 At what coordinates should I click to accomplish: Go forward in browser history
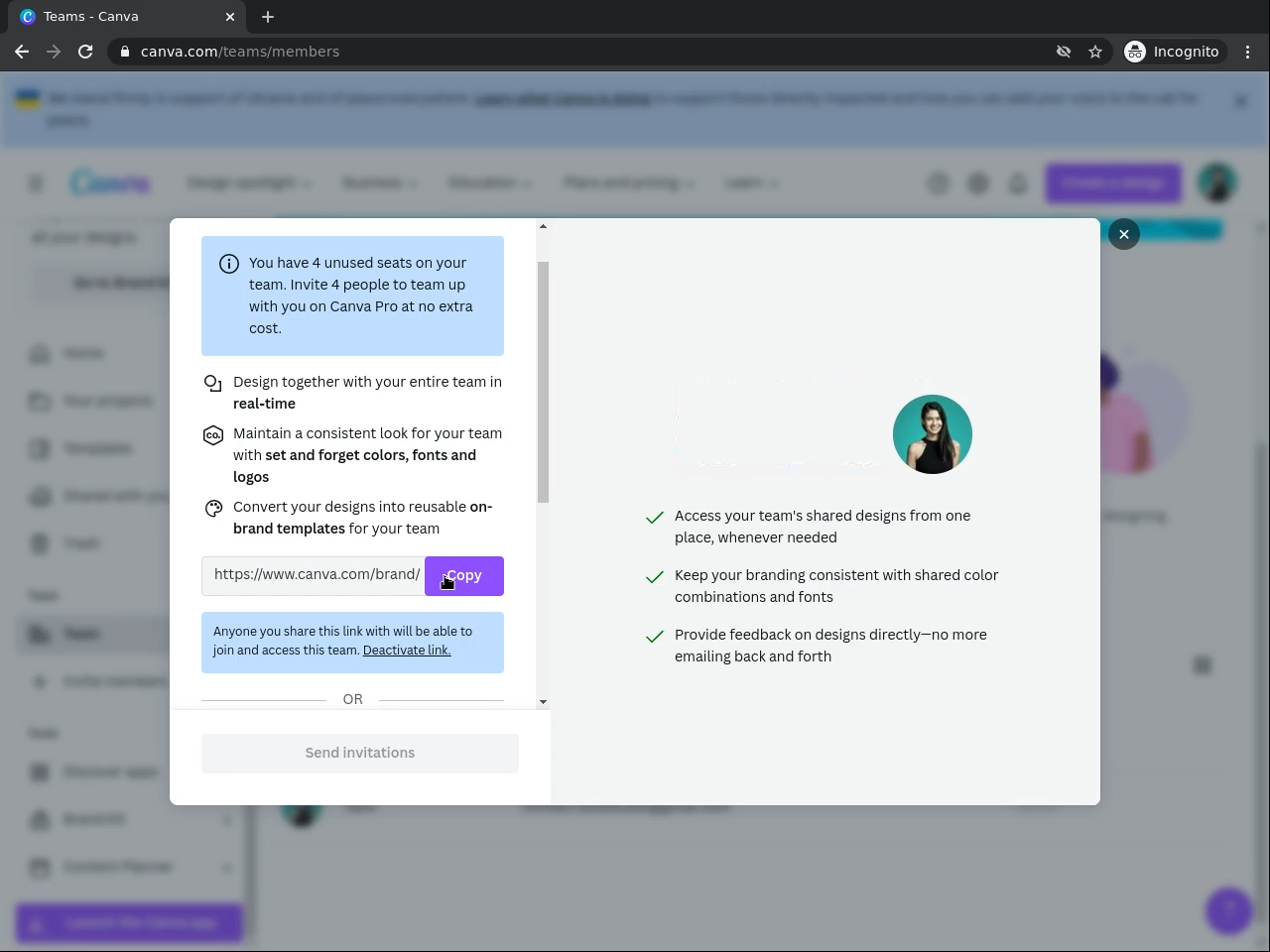click(x=54, y=52)
